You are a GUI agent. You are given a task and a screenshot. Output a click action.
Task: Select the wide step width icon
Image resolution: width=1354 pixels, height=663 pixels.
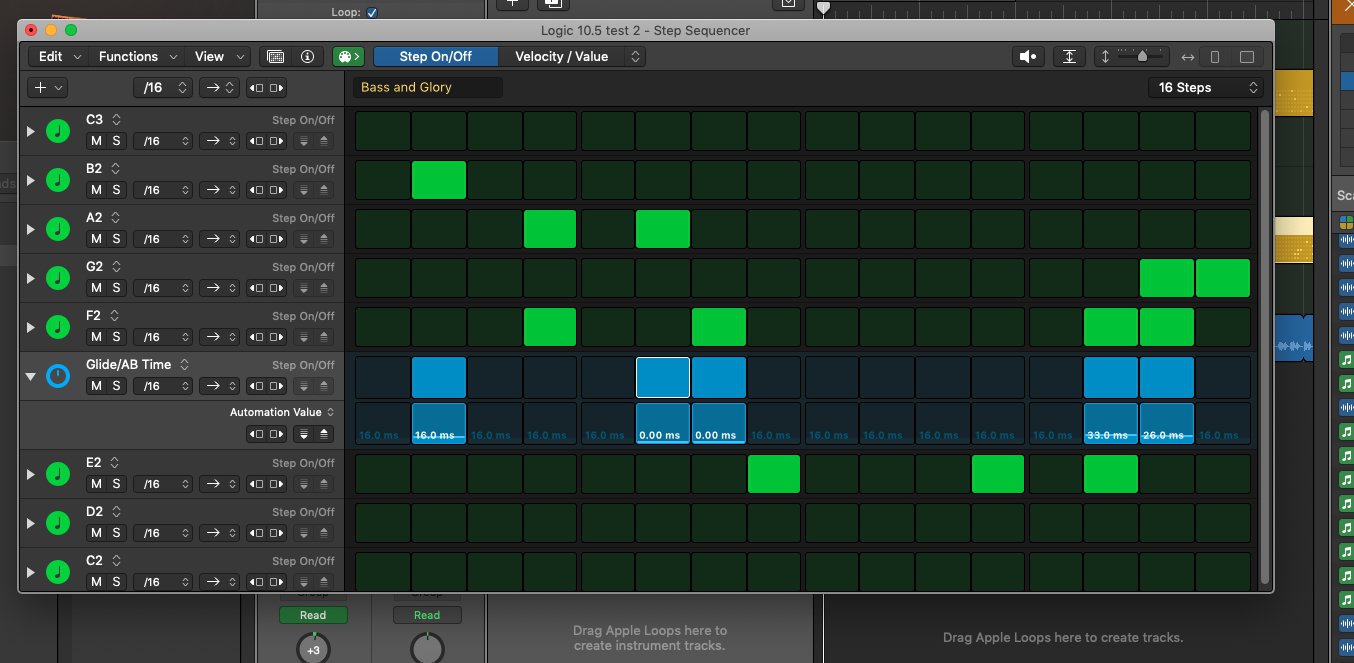1247,57
